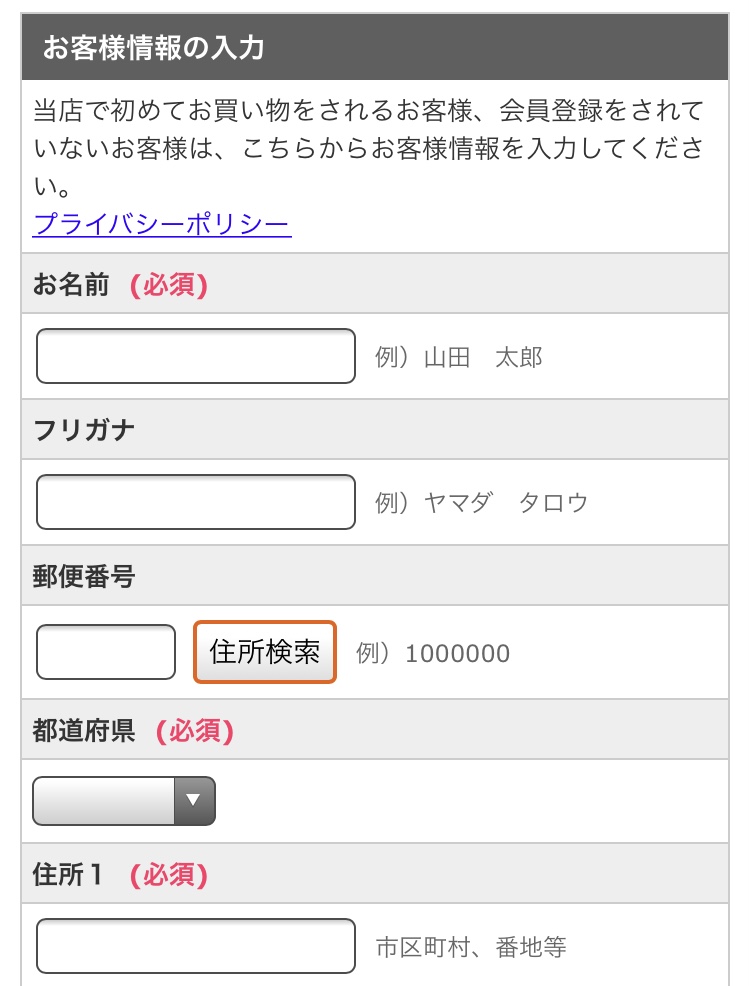Click the 都道府県 section label
750x986 pixels.
click(84, 731)
